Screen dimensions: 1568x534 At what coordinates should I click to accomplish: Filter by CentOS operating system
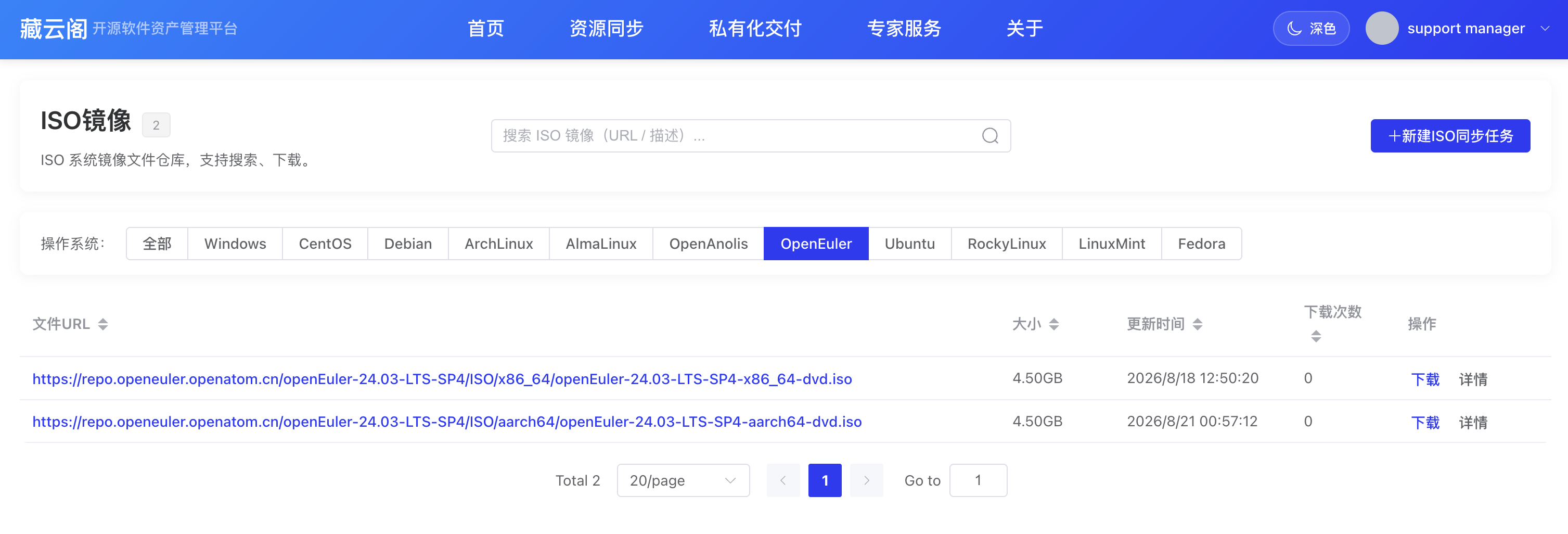pyautogui.click(x=325, y=244)
